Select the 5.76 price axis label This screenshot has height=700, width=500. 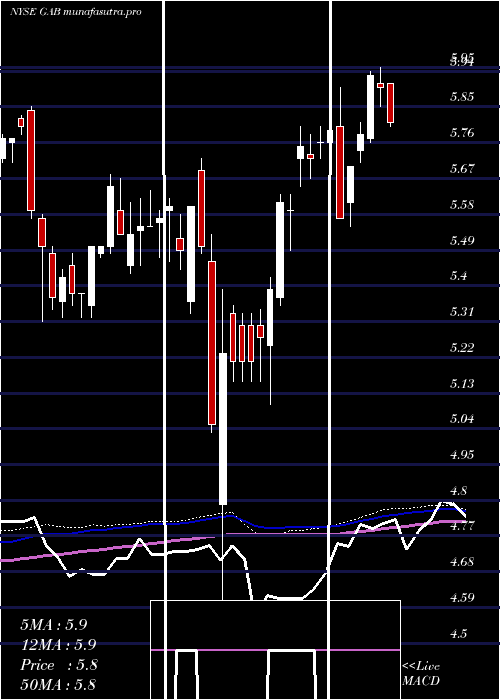pos(462,133)
